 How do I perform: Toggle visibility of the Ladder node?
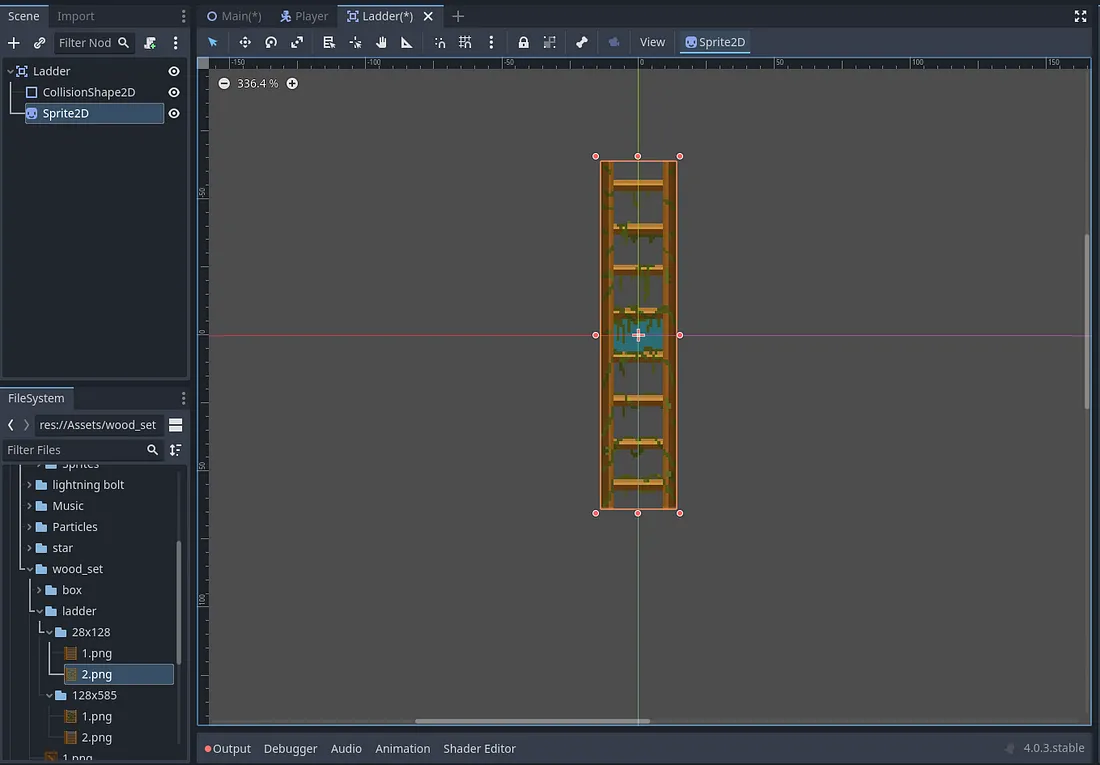click(174, 71)
